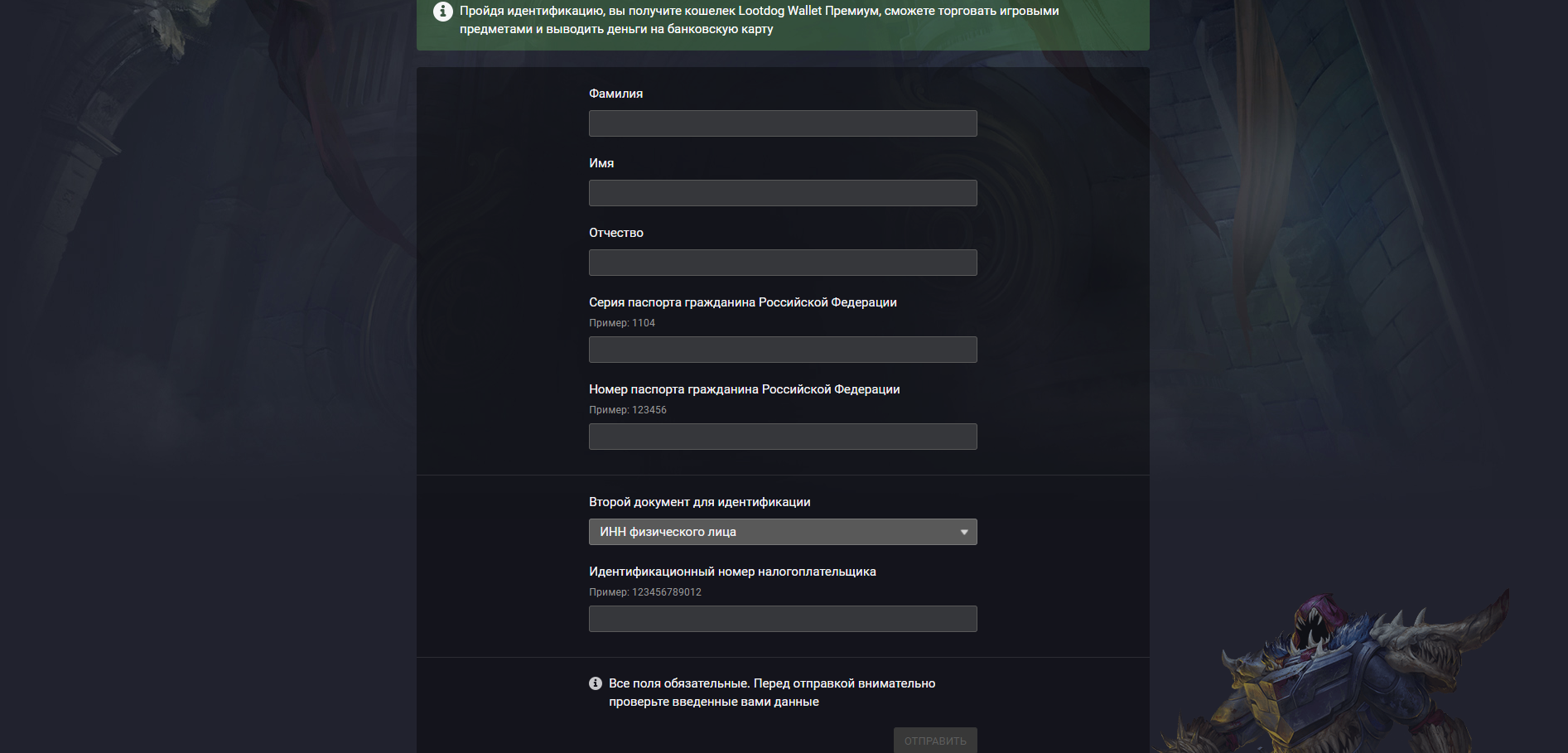Click the taxpayer identification number input field

click(783, 619)
